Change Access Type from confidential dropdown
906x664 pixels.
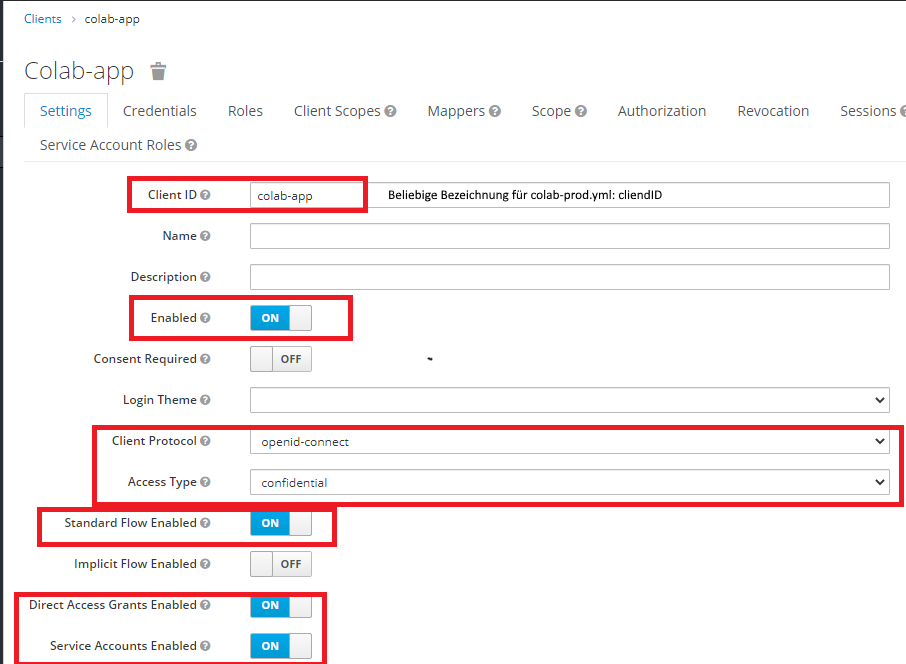pos(568,482)
